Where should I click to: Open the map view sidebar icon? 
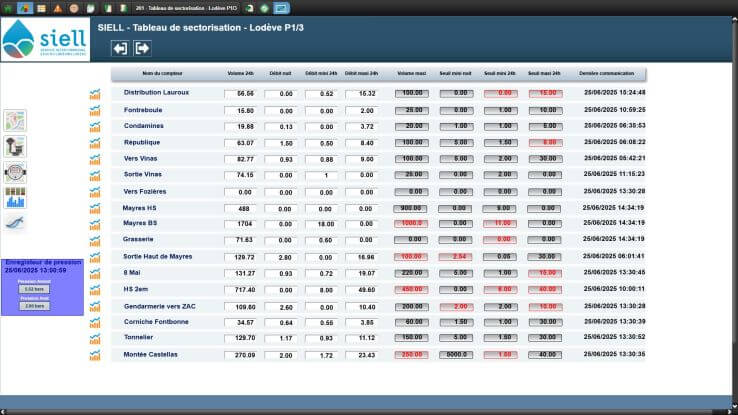15,120
